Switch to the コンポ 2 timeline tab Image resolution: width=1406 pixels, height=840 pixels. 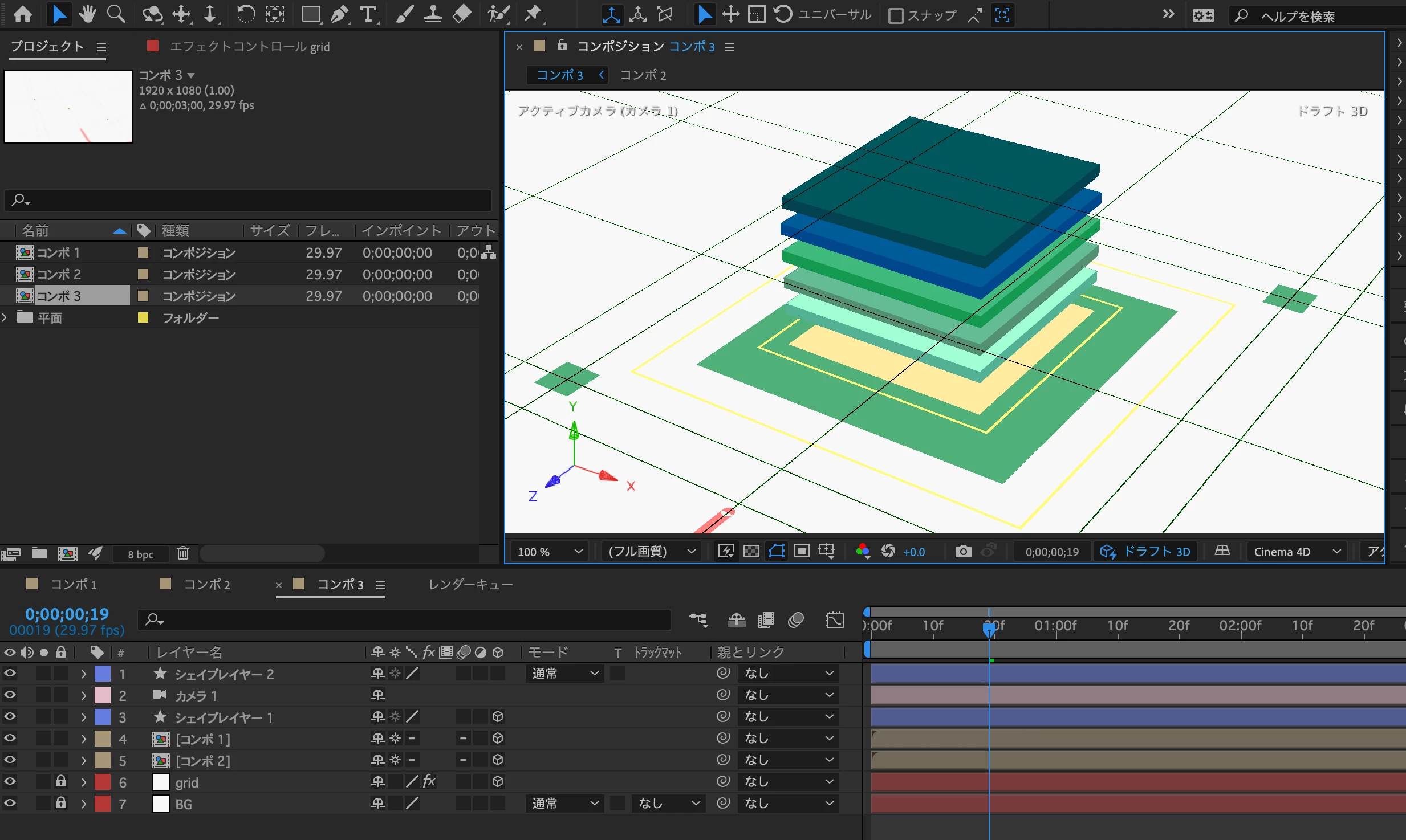pos(206,584)
